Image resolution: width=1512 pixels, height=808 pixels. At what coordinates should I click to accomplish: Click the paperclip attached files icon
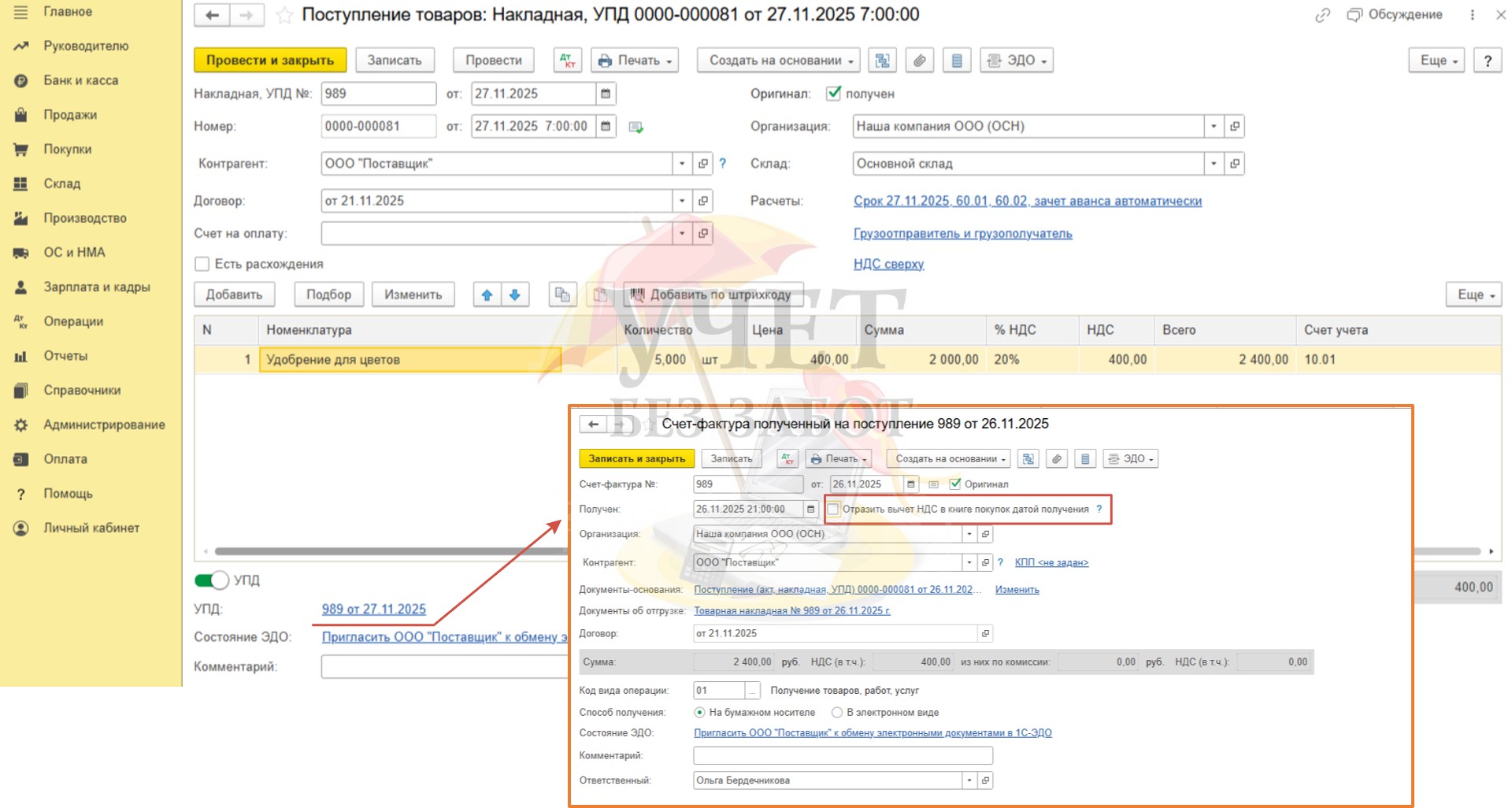(x=919, y=61)
